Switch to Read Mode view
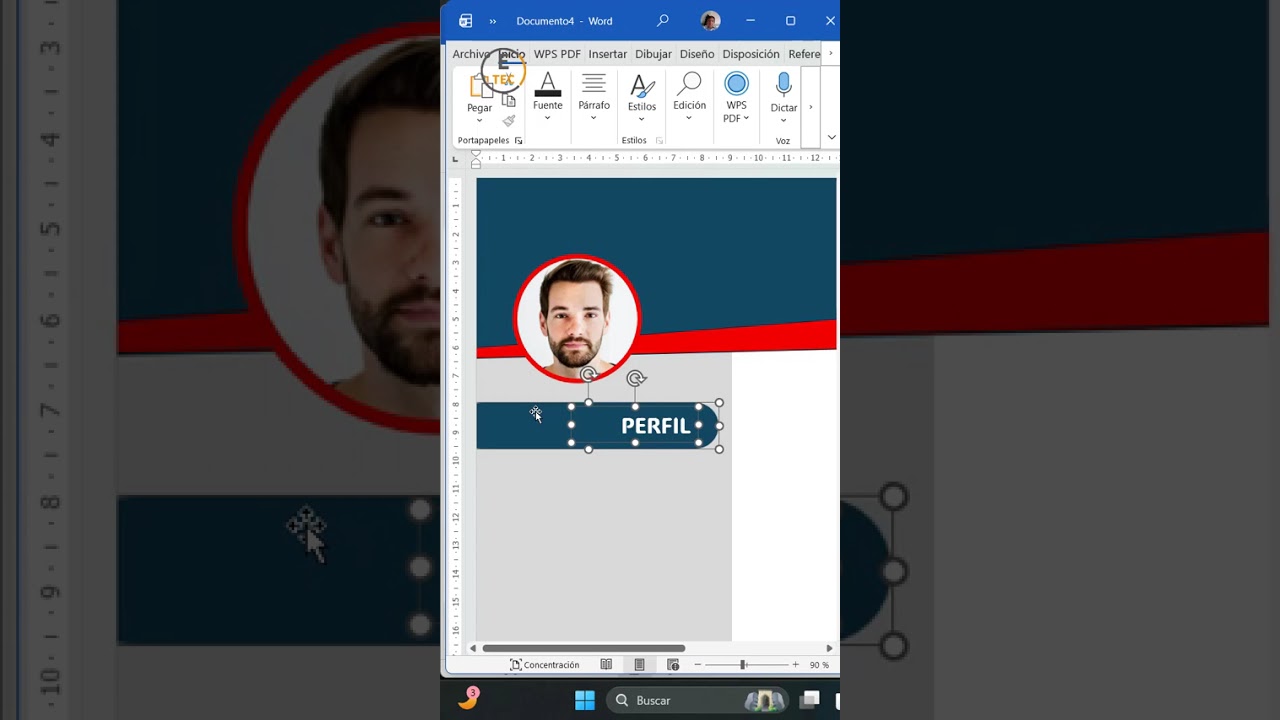 (x=606, y=665)
